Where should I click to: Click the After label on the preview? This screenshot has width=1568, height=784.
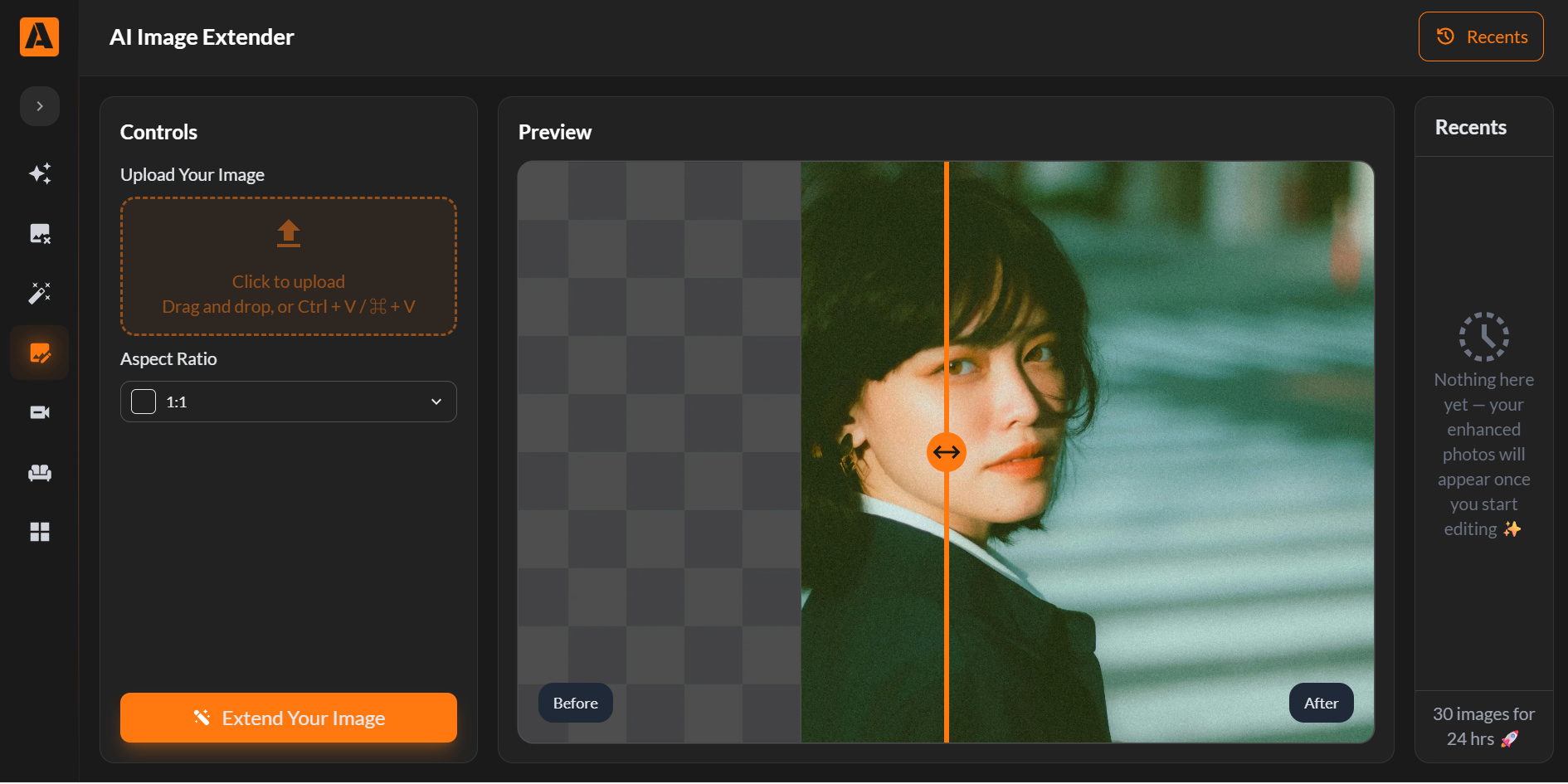pyautogui.click(x=1321, y=703)
